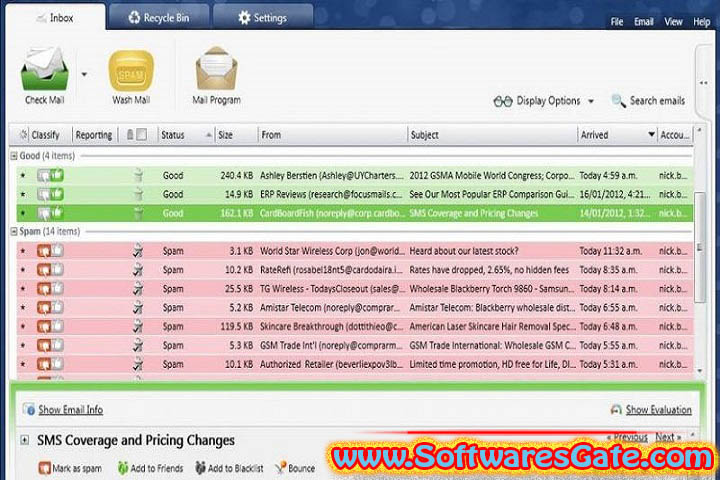The image size is (720, 480).
Task: Click email list vertical scrollbar thumb
Action: point(699,247)
